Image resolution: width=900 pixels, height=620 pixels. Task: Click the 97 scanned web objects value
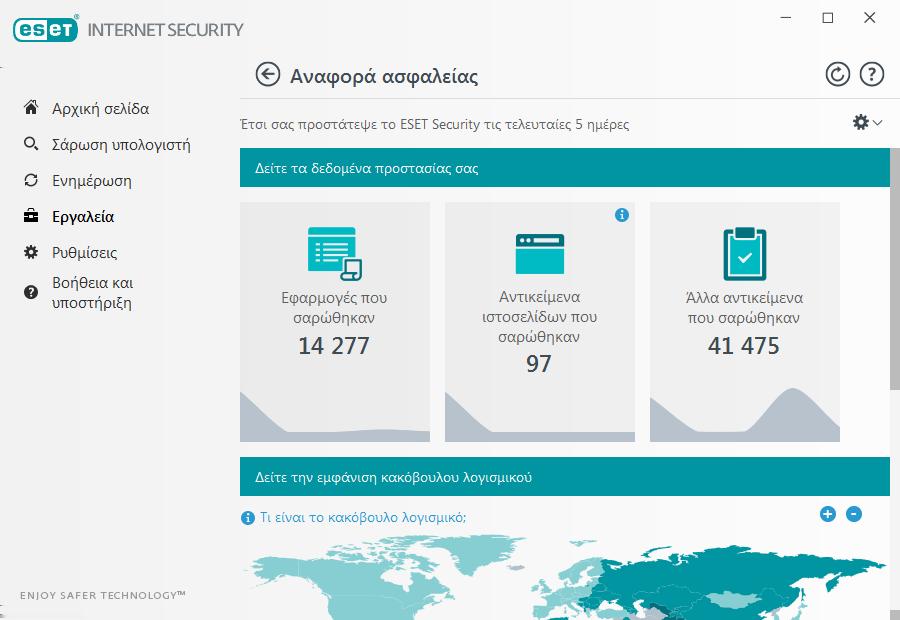[x=538, y=364]
